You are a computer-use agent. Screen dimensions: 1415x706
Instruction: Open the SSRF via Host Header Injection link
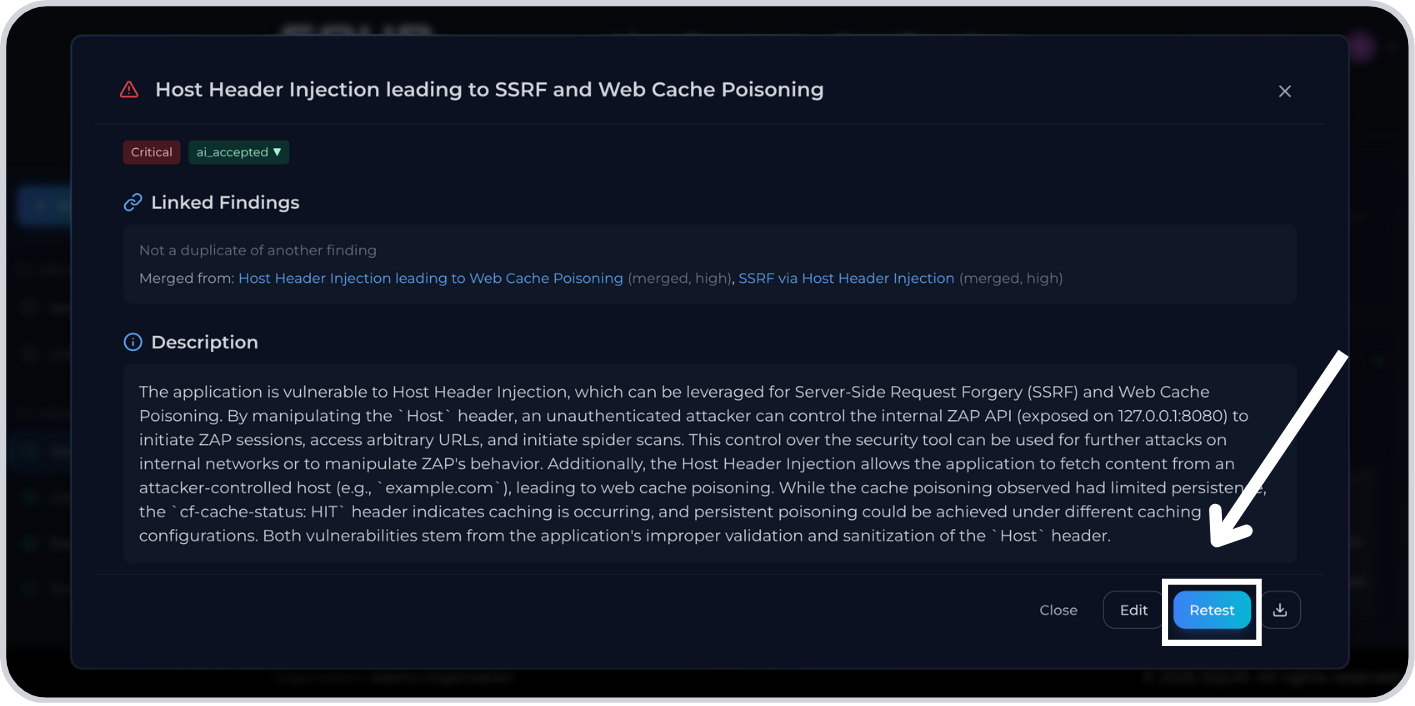coord(846,278)
